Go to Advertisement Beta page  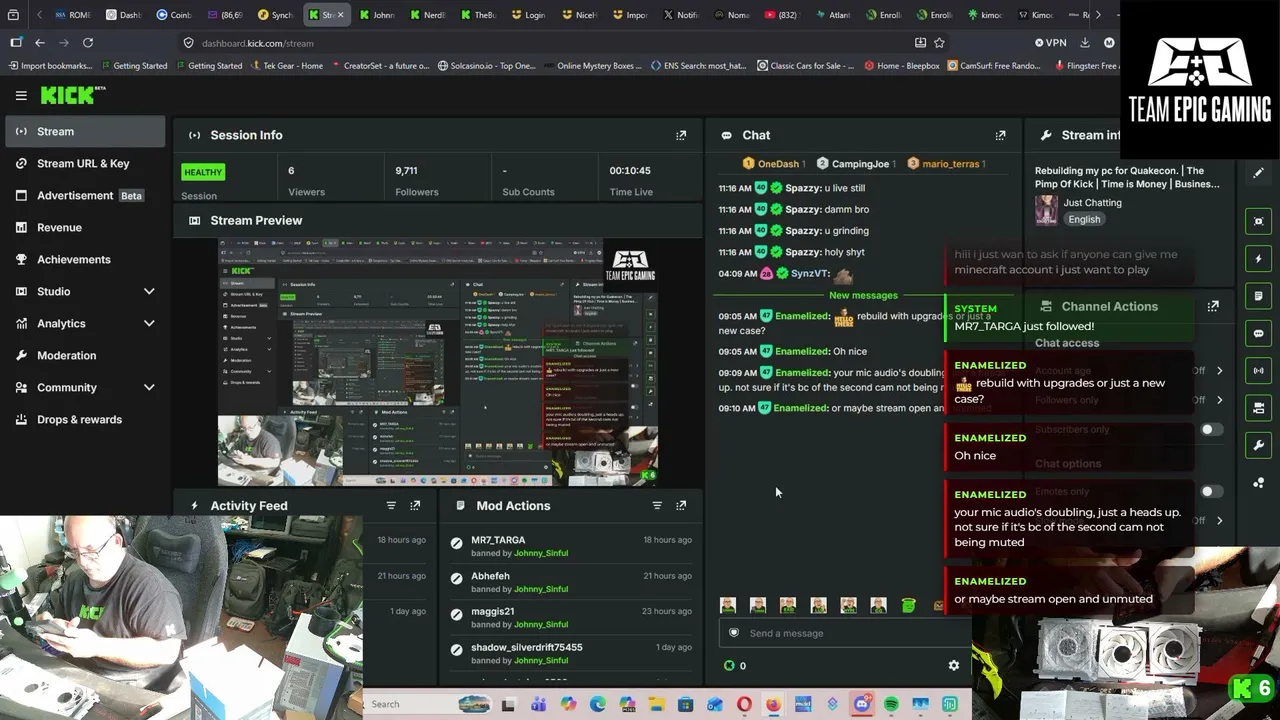point(85,195)
